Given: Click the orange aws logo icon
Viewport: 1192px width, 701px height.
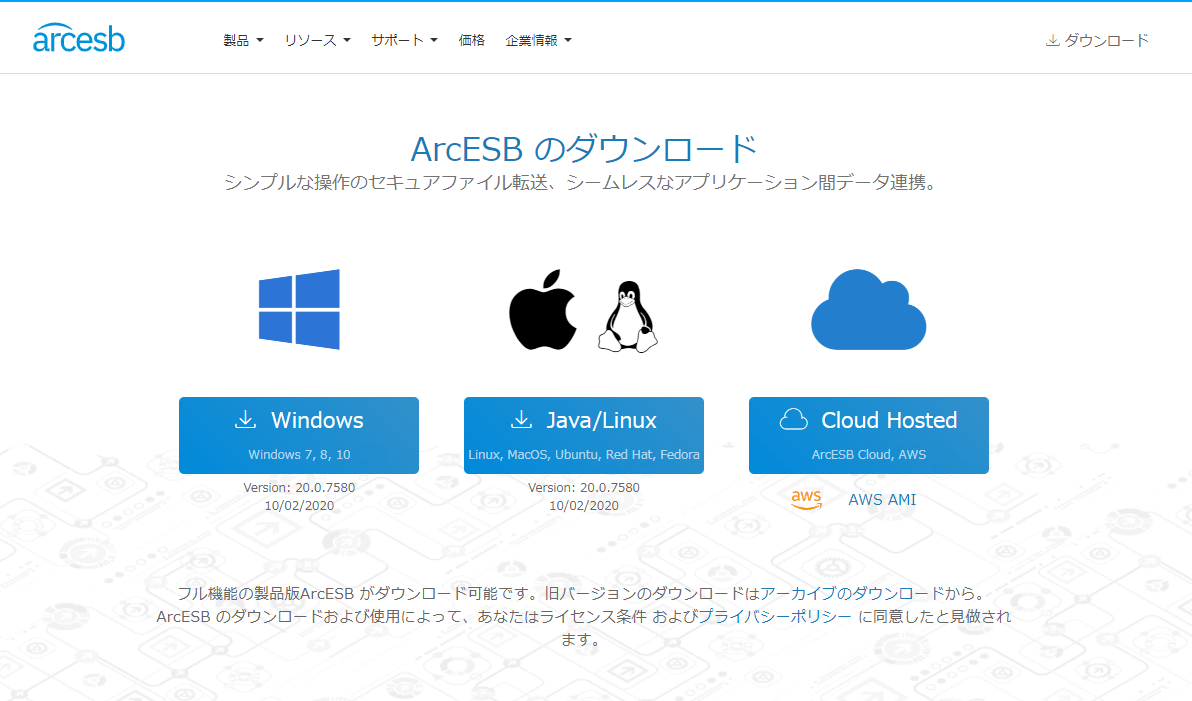Looking at the screenshot, I should click(806, 500).
